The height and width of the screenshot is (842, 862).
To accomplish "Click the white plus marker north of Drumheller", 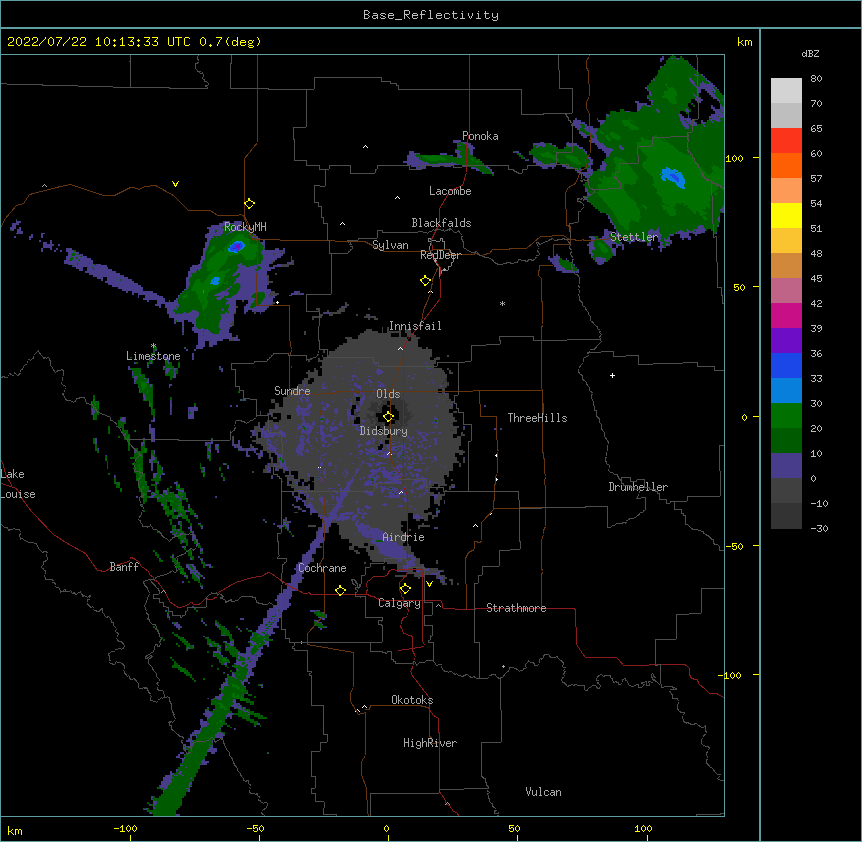I will (612, 375).
